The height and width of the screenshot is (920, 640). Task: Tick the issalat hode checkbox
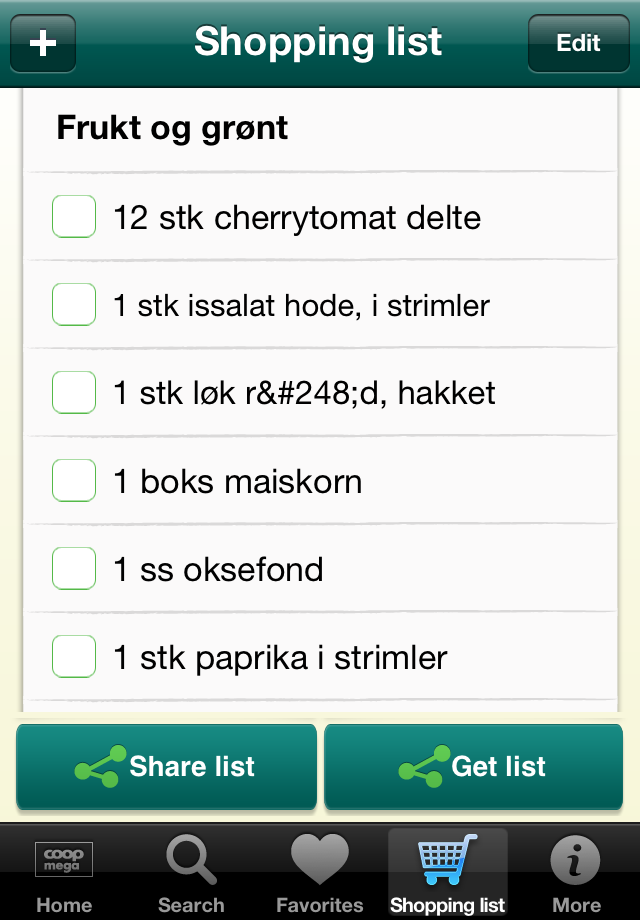[x=74, y=305]
